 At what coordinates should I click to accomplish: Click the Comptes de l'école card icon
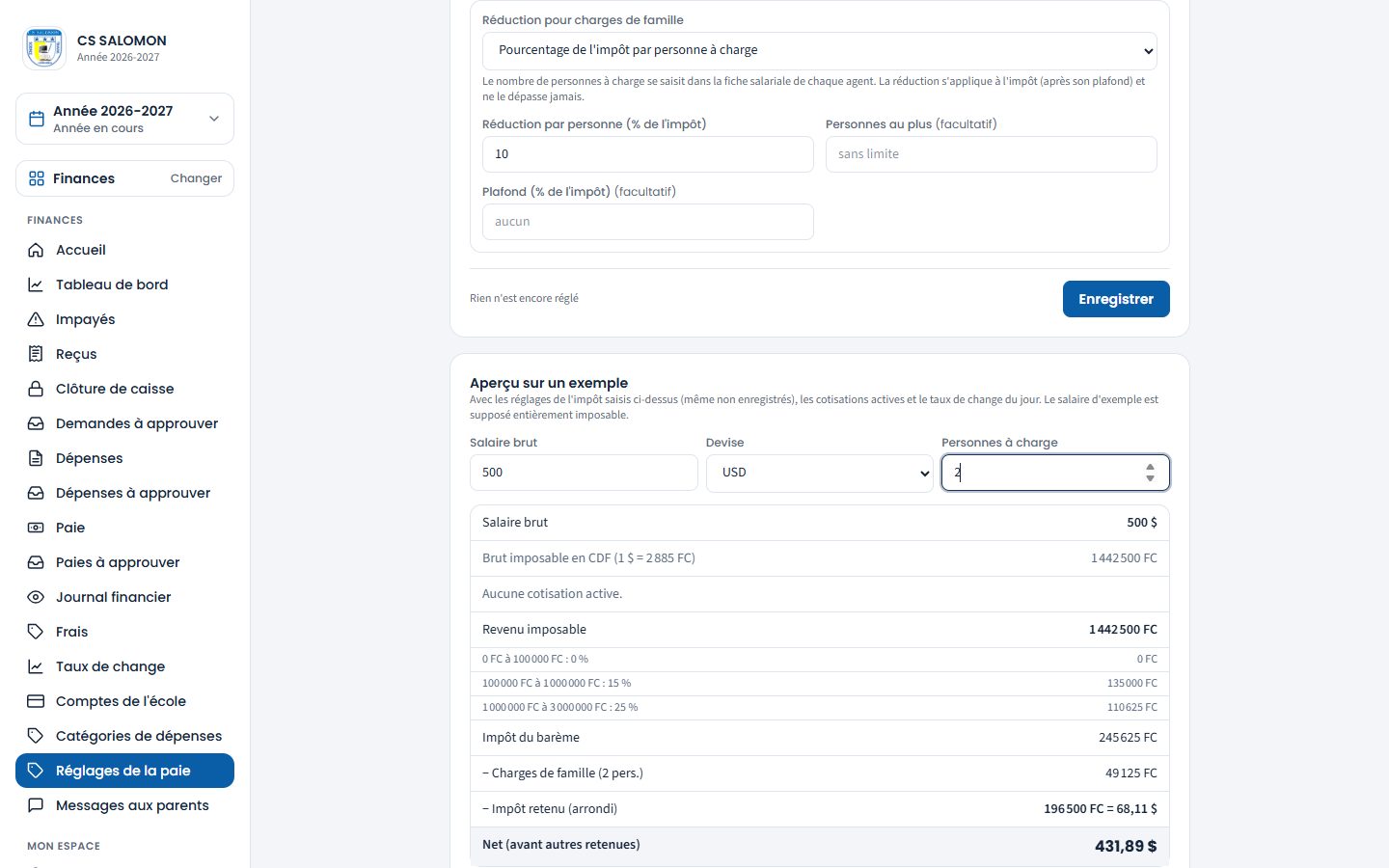(36, 701)
